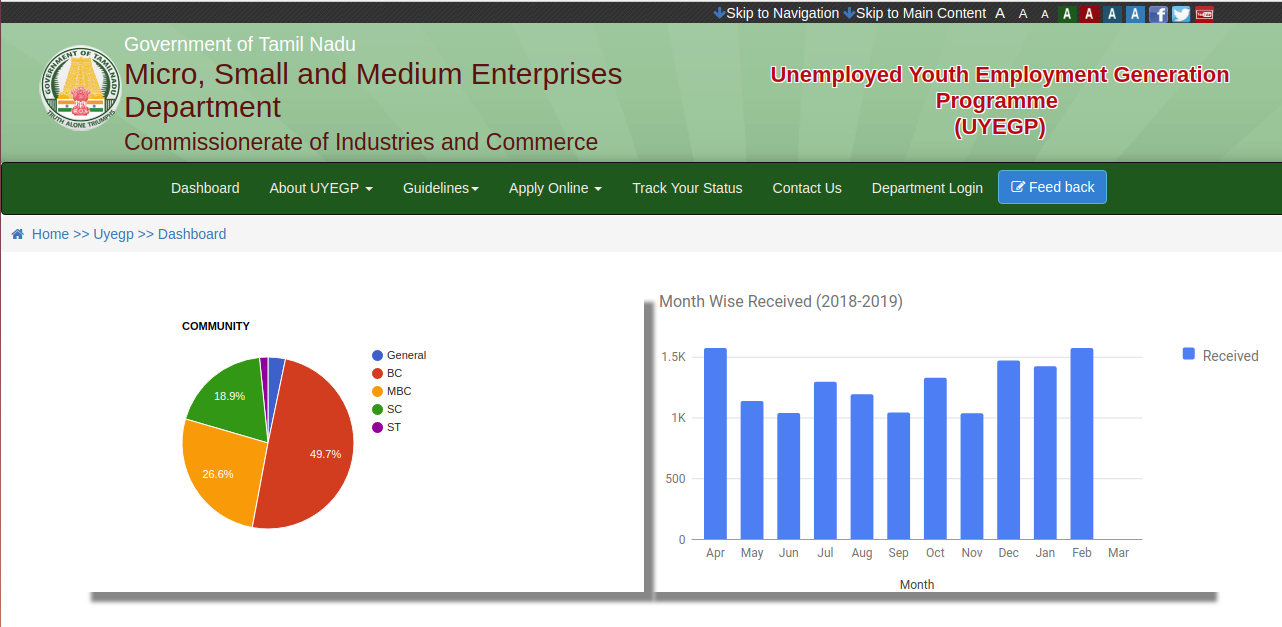Open the Twitter page icon

(1181, 14)
